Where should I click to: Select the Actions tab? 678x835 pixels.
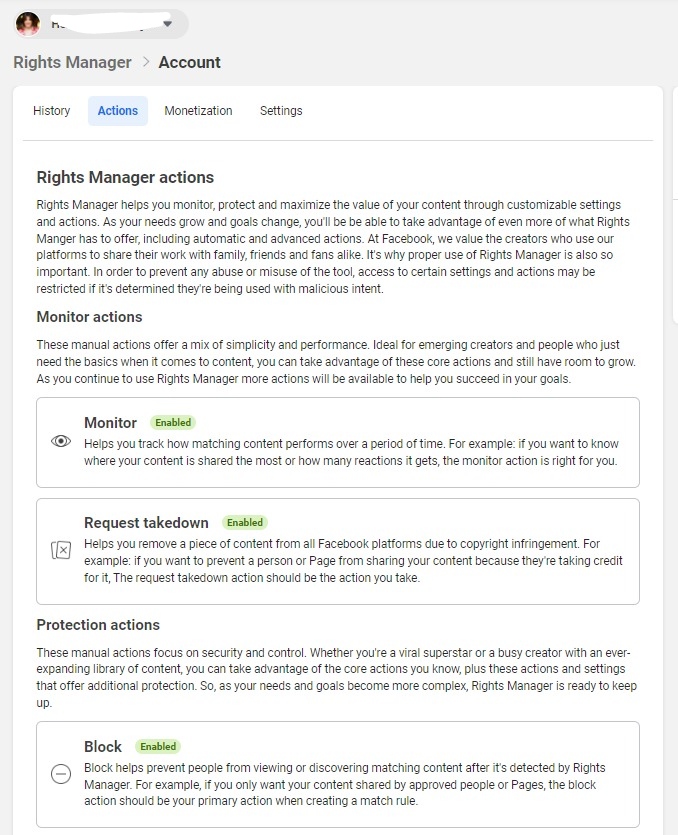coord(118,111)
